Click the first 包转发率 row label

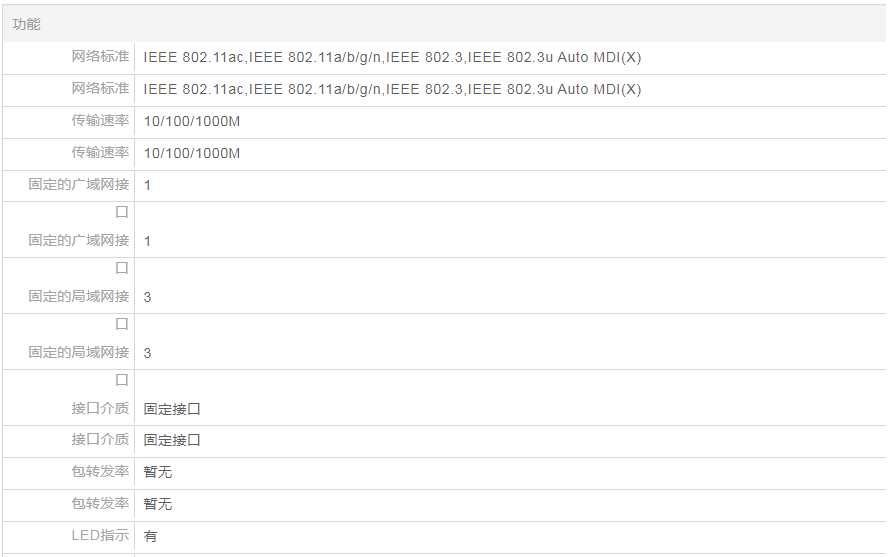click(100, 471)
